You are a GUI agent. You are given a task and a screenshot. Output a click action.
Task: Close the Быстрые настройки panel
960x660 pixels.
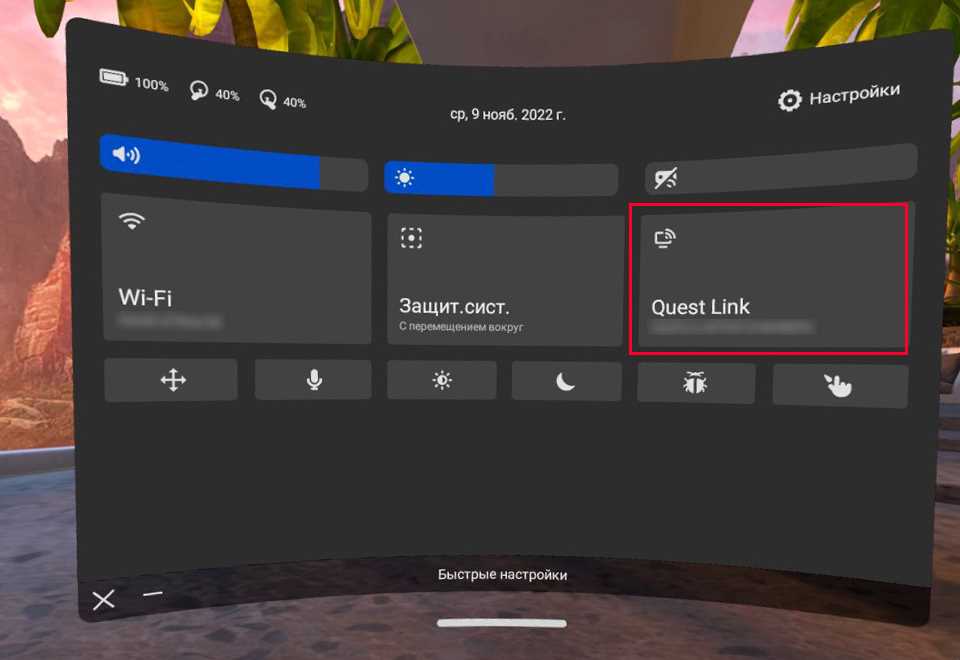point(104,600)
